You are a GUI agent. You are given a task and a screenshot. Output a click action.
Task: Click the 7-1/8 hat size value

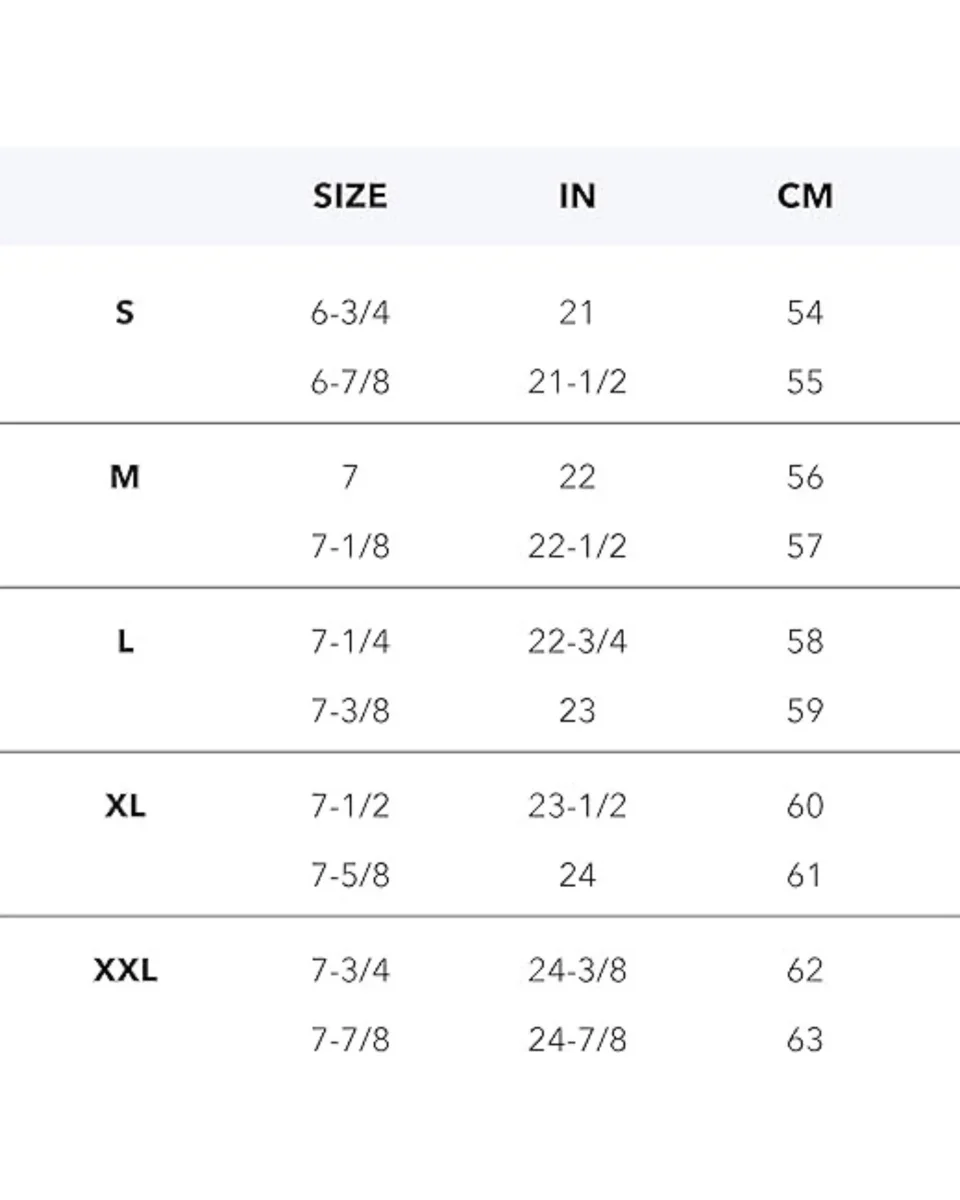point(349,546)
